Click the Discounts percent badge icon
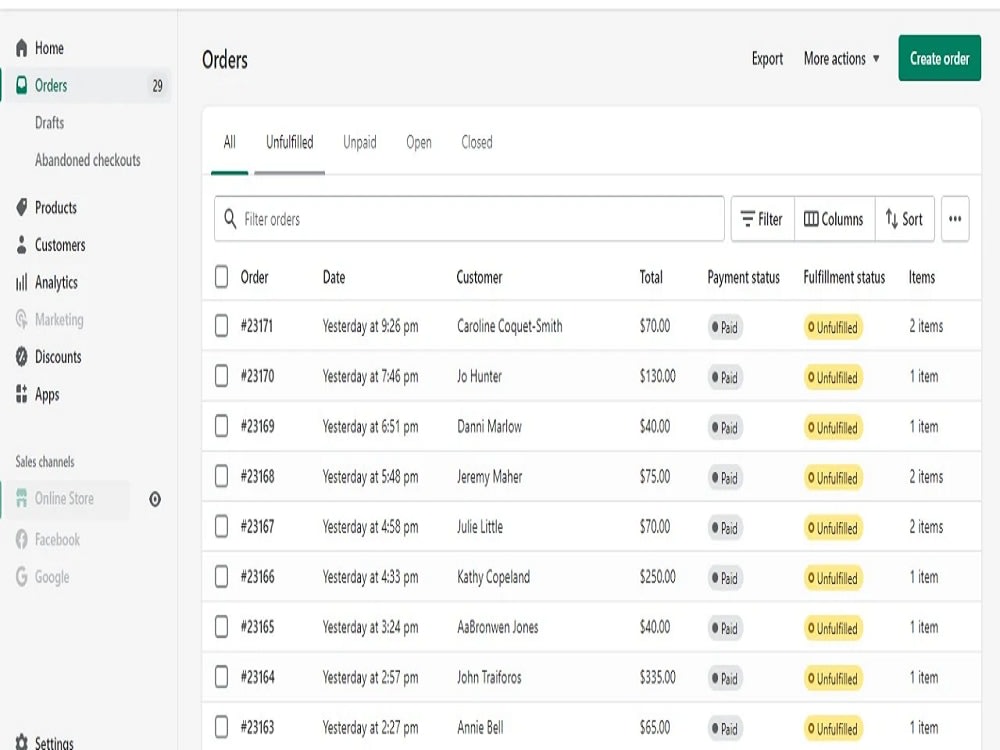This screenshot has width=1000, height=750. tap(22, 357)
